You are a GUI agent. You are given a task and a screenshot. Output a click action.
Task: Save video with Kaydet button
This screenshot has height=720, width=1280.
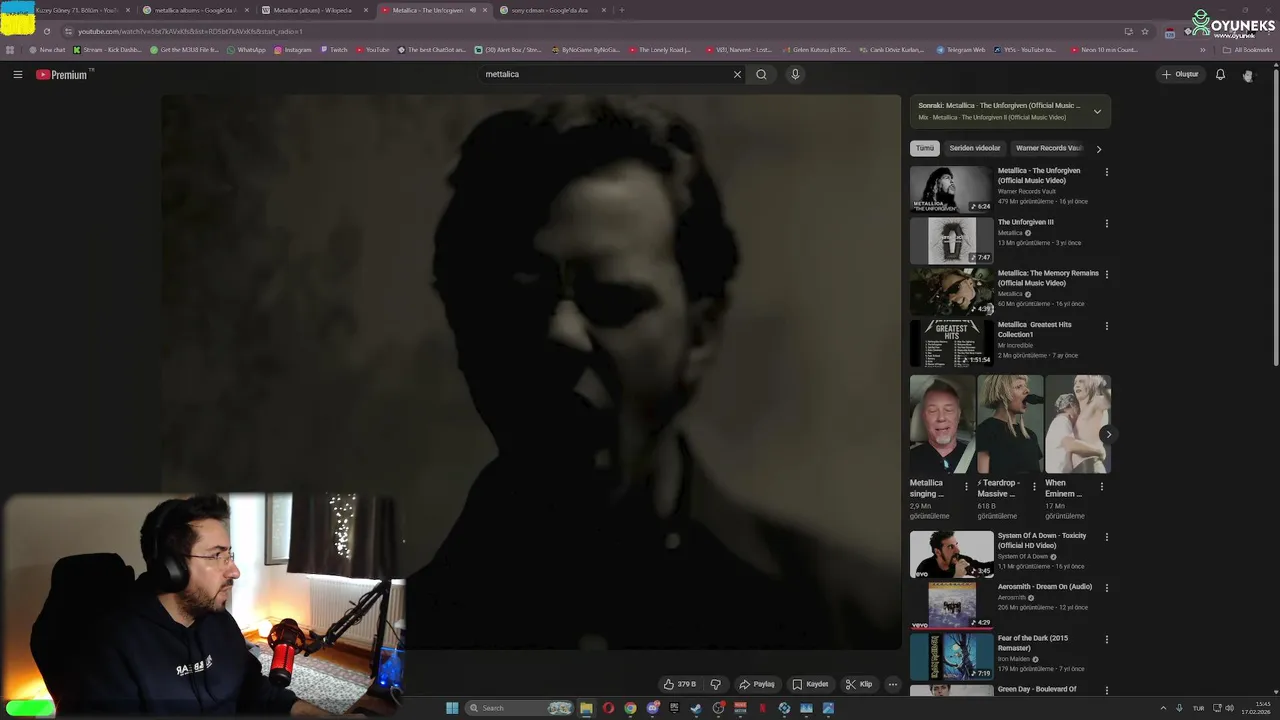tap(810, 684)
